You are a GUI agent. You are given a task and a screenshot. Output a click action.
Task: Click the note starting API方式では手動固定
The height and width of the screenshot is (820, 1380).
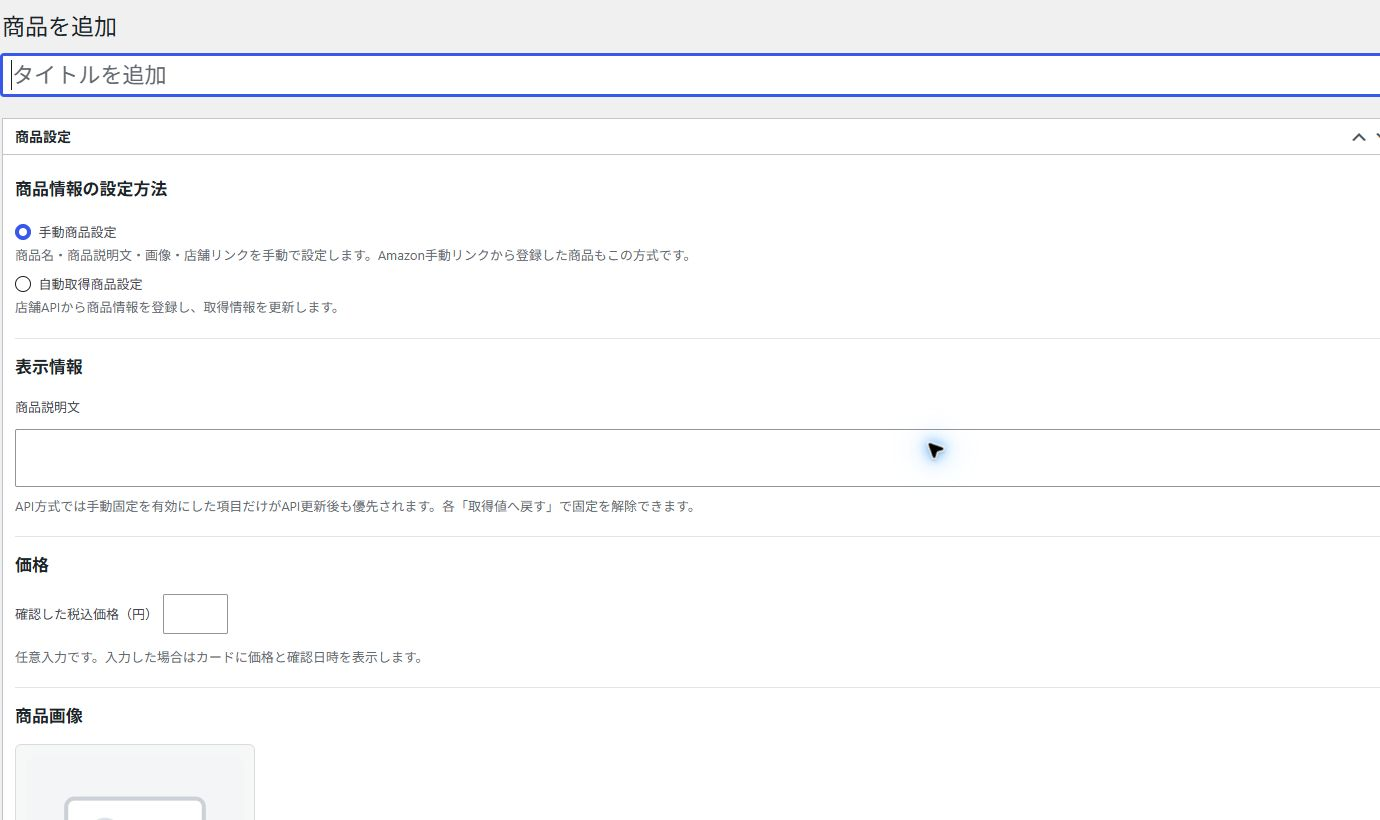355,506
